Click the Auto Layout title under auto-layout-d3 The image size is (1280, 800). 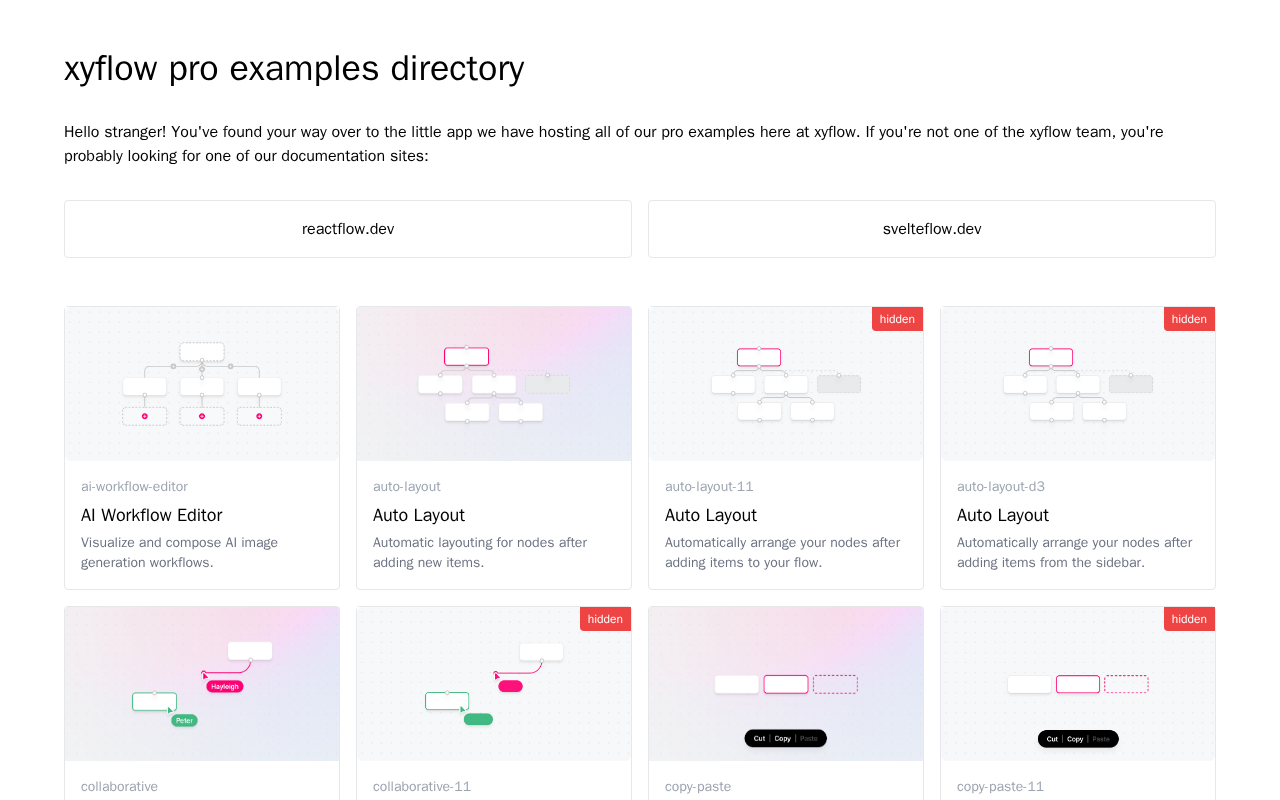point(1003,515)
